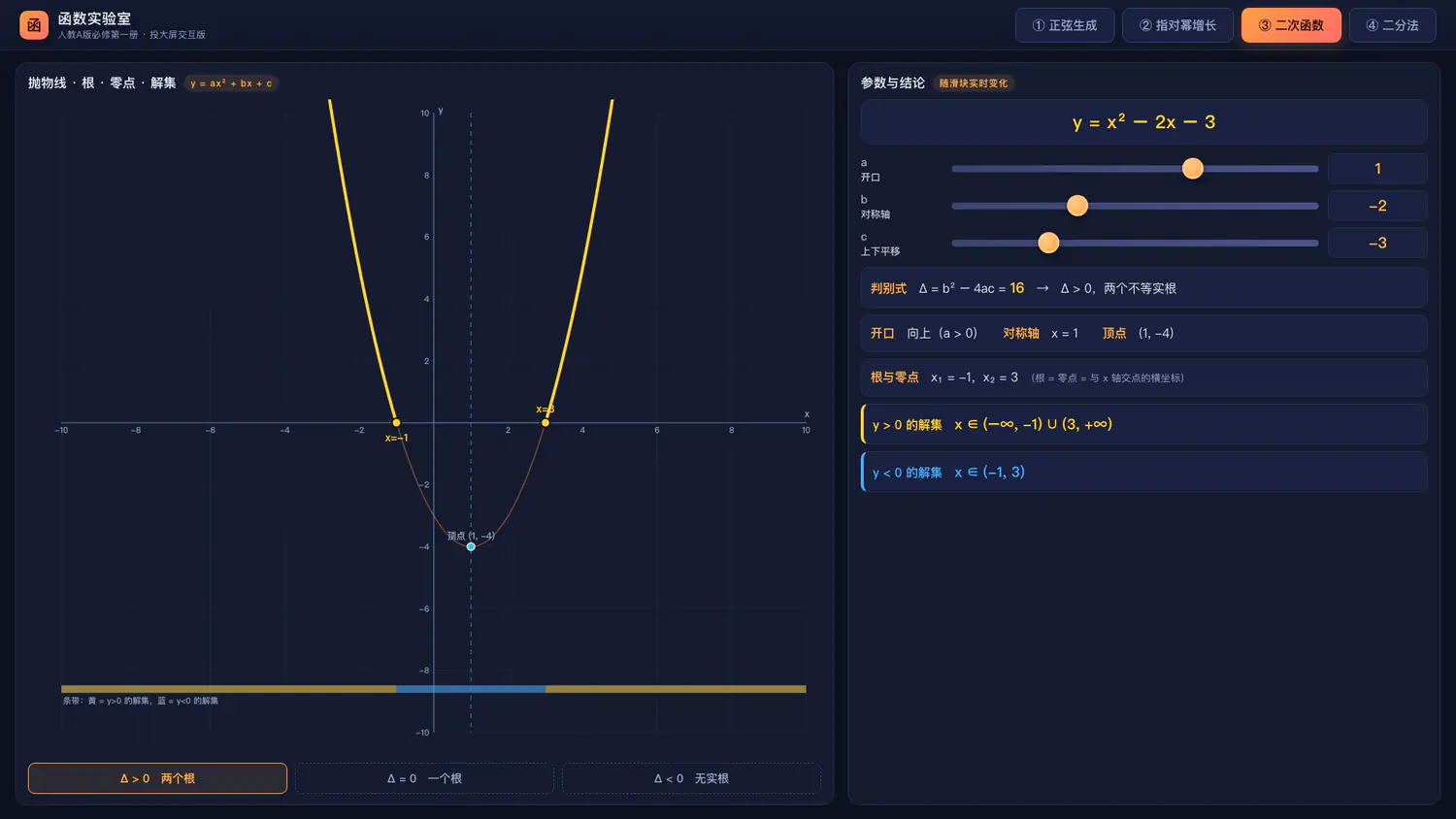The height and width of the screenshot is (819, 1456).
Task: Click the 随滑块实时变化 badge
Action: click(x=974, y=83)
